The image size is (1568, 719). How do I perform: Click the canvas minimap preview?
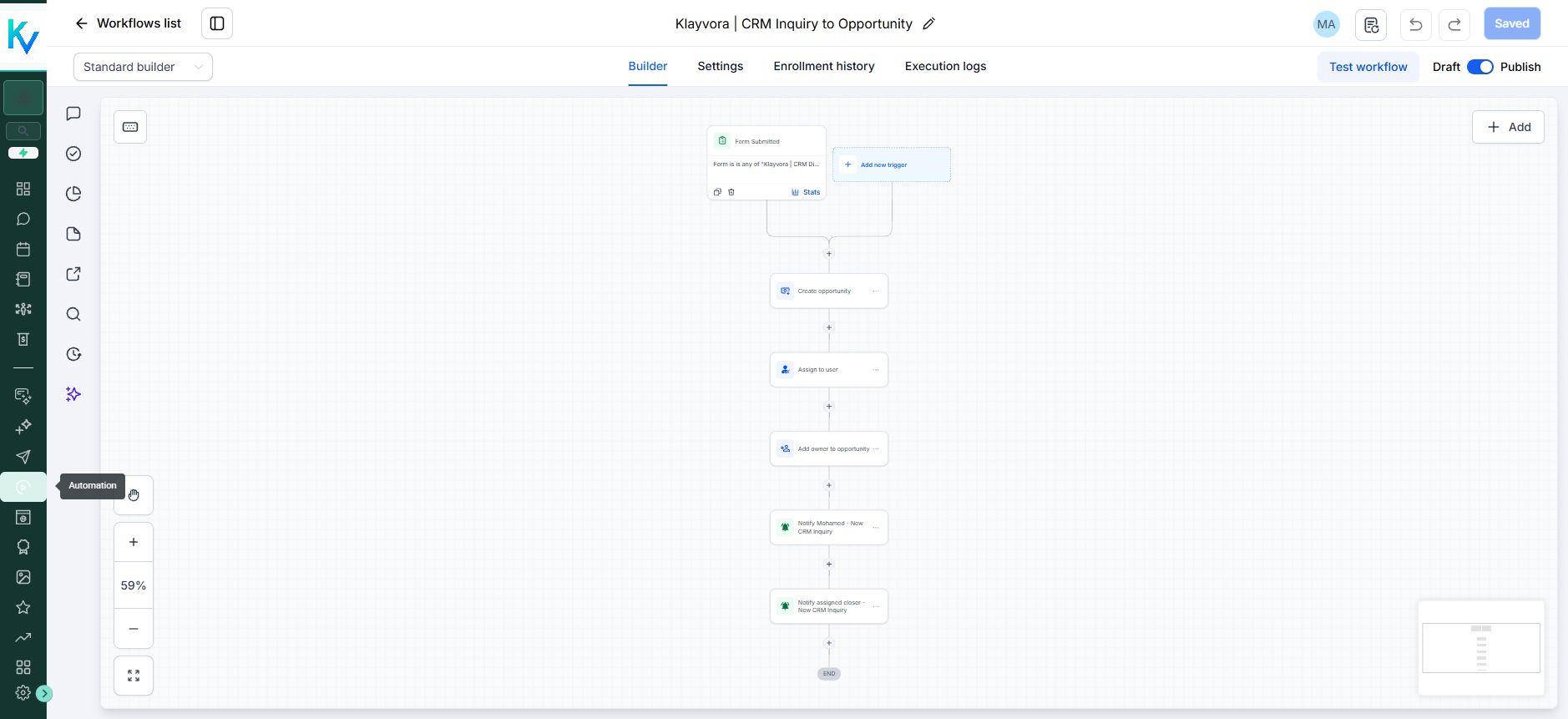tap(1481, 647)
